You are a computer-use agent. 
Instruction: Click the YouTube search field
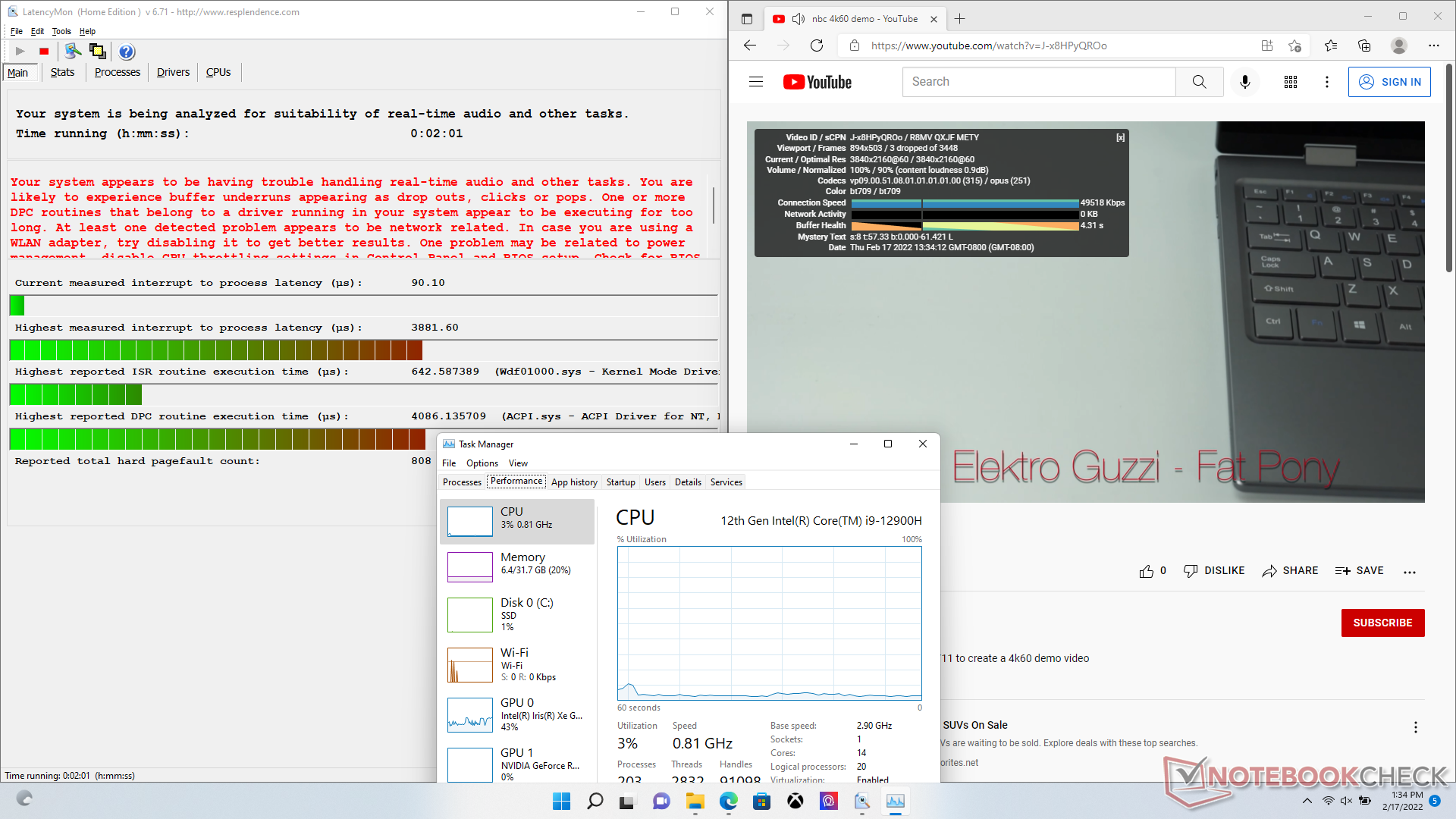1039,82
